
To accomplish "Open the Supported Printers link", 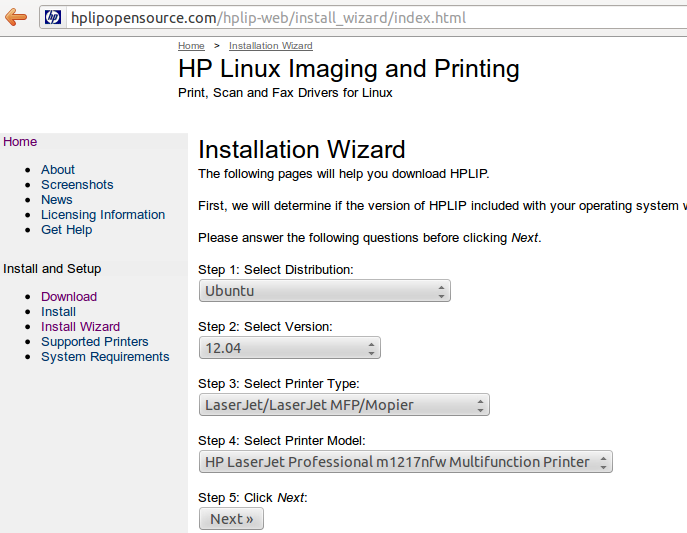I will [x=95, y=342].
